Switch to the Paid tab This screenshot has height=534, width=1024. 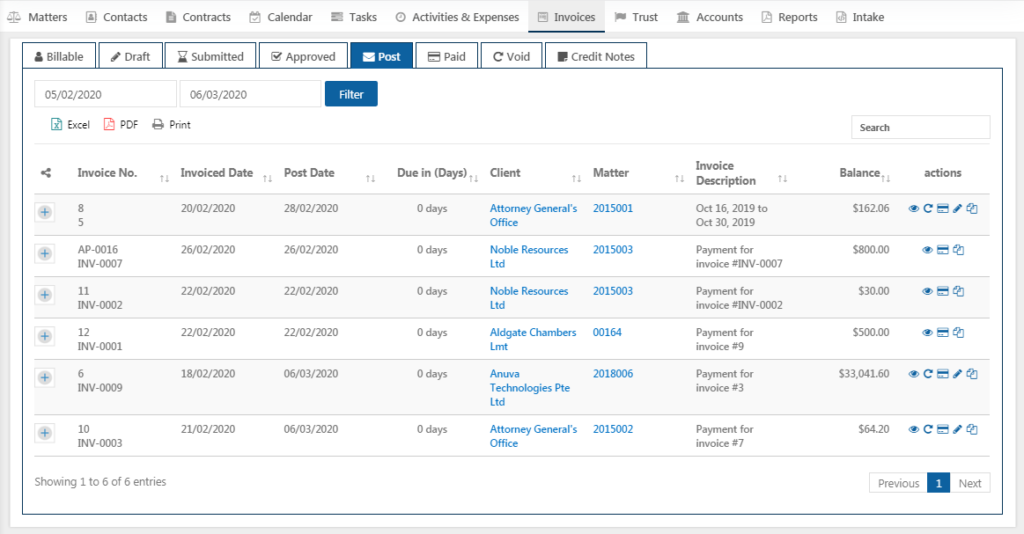coord(447,56)
